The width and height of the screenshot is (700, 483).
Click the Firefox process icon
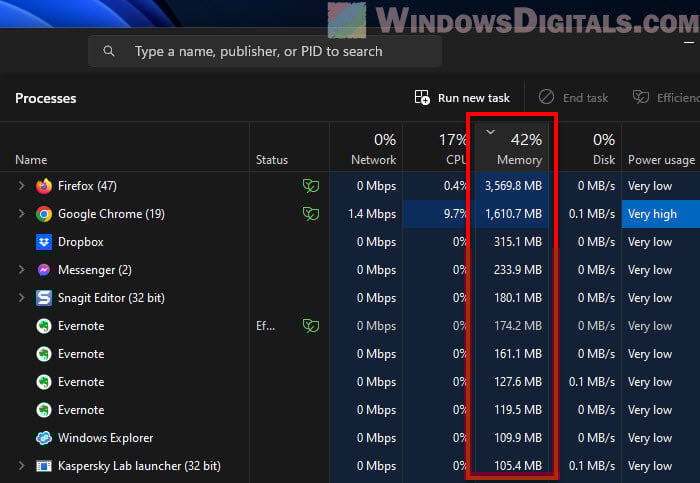point(44,186)
